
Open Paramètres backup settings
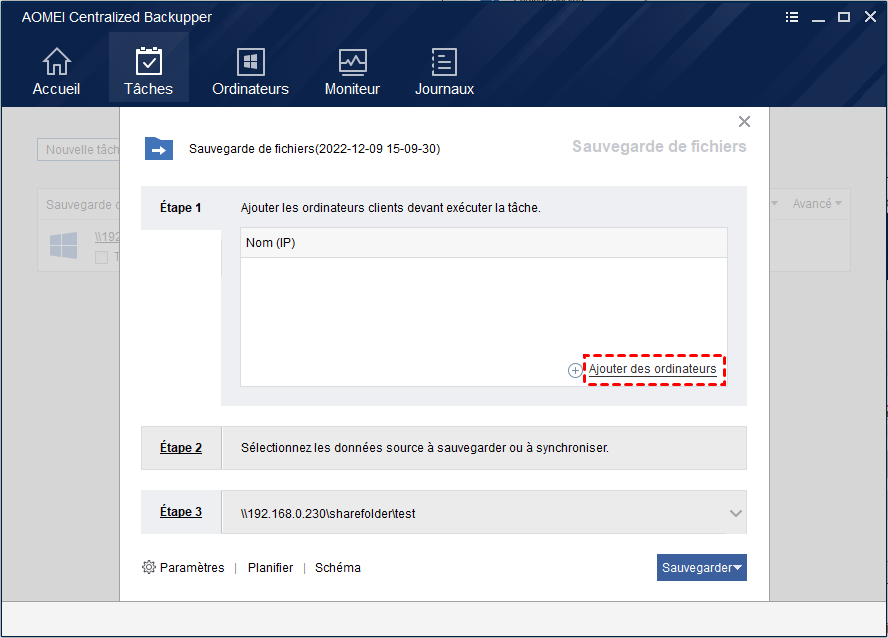click(x=192, y=568)
